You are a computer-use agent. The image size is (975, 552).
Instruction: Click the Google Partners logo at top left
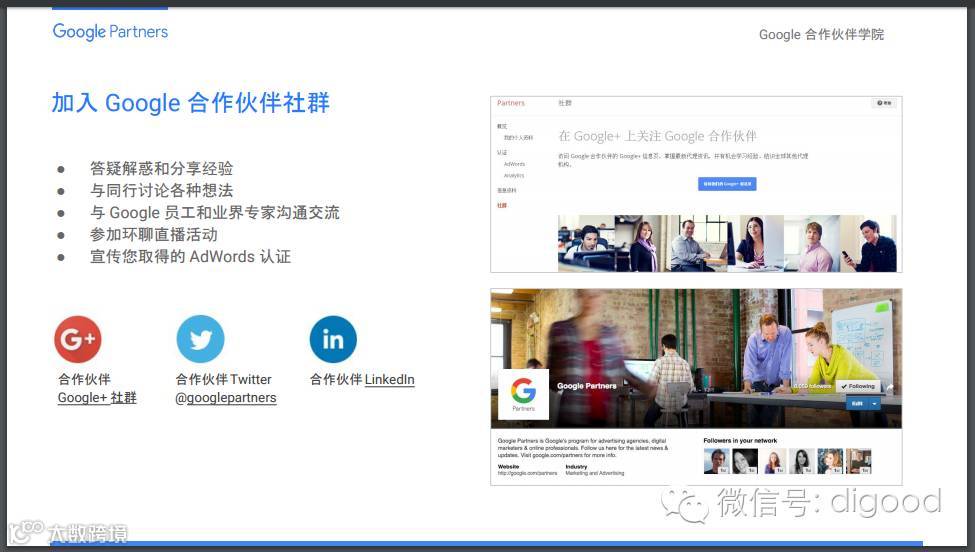(110, 31)
